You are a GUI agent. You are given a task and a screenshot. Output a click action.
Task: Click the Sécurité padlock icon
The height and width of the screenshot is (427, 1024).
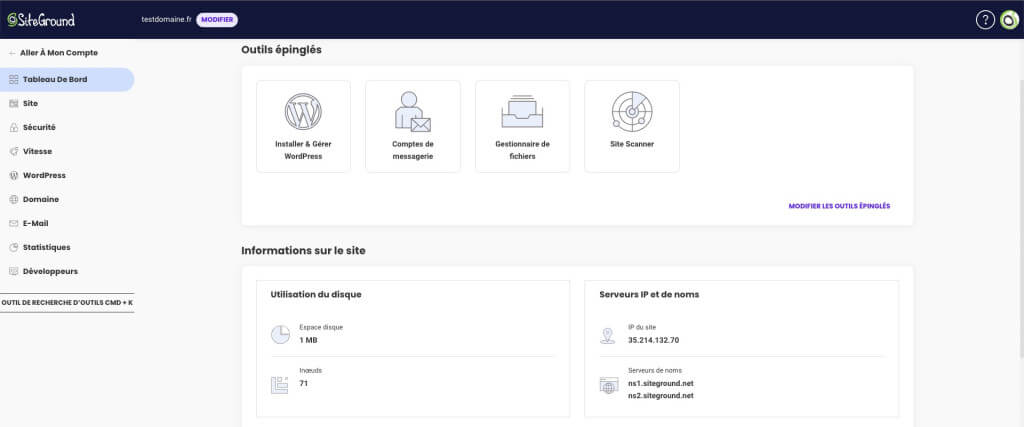click(x=14, y=127)
